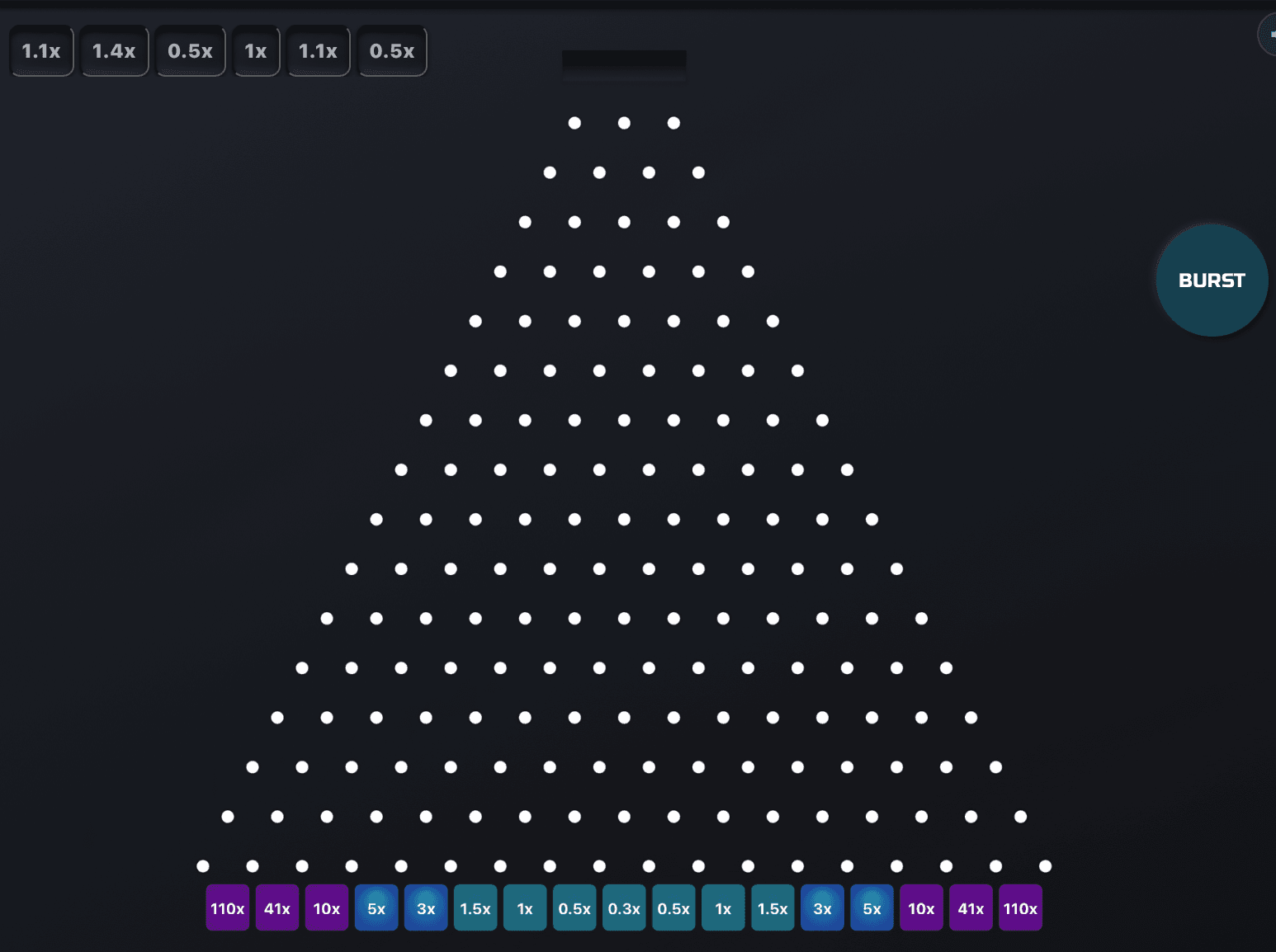This screenshot has height=952, width=1276.
Task: Select the 110x multiplier slot on the left
Action: pos(228,907)
